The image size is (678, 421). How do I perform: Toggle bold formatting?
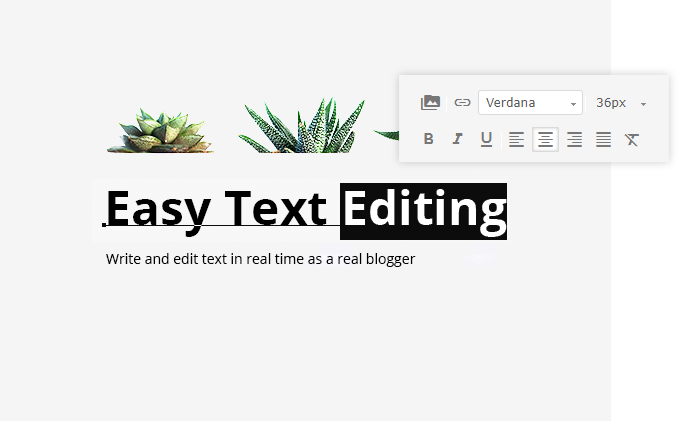(429, 139)
